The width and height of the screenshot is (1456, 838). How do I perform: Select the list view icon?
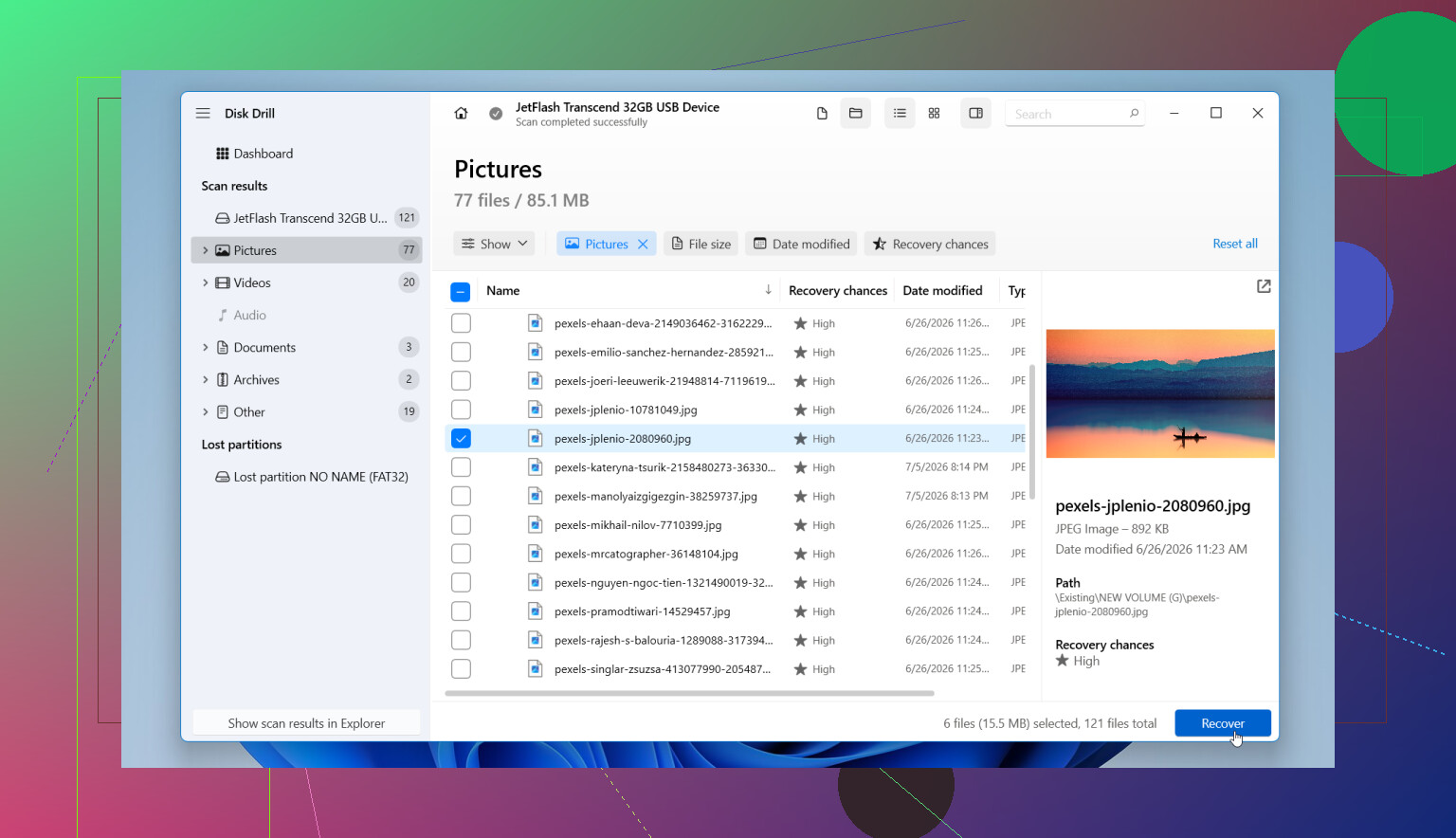tap(900, 113)
